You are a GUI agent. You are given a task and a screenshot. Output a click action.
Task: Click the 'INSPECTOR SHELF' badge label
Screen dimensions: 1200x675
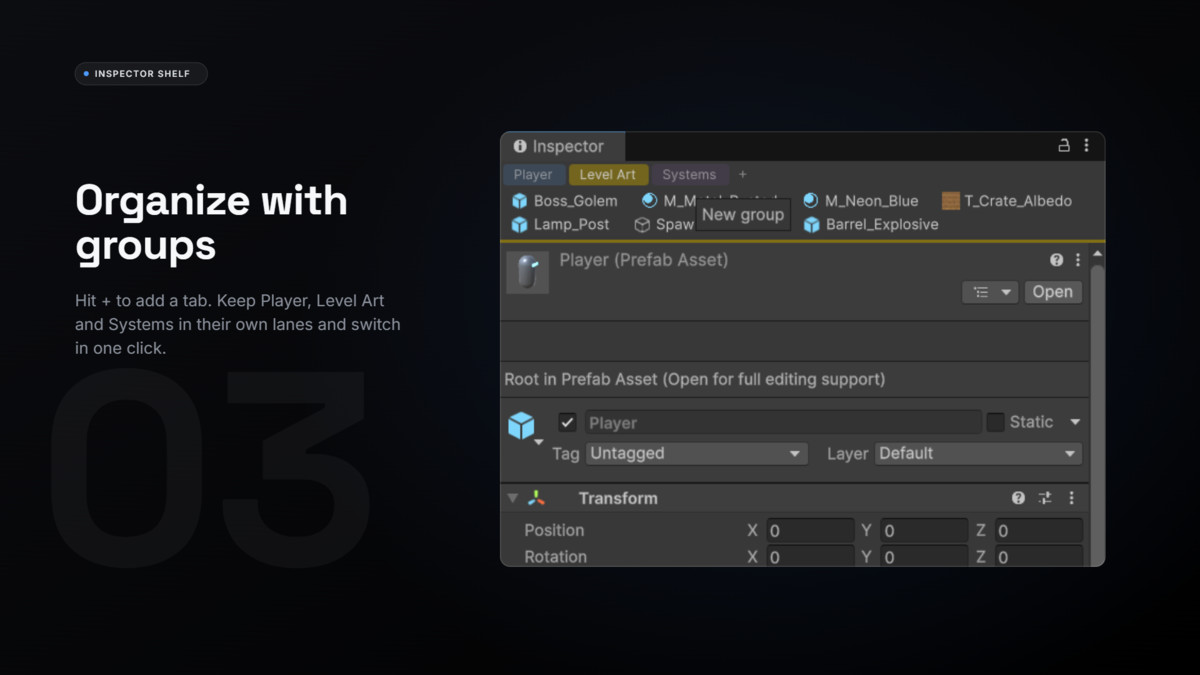tap(142, 74)
